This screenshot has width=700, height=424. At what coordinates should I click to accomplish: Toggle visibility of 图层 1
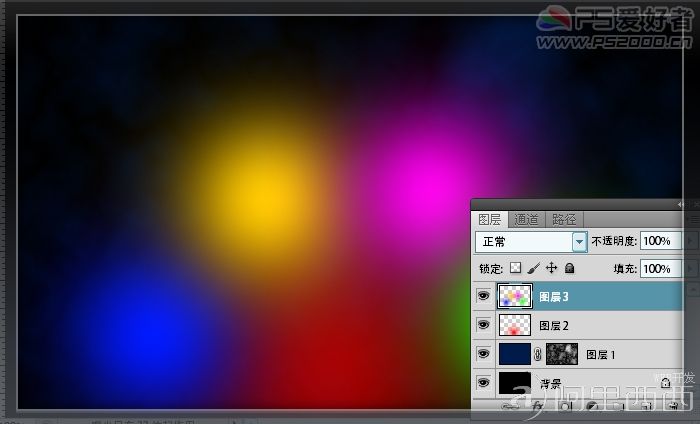(483, 354)
